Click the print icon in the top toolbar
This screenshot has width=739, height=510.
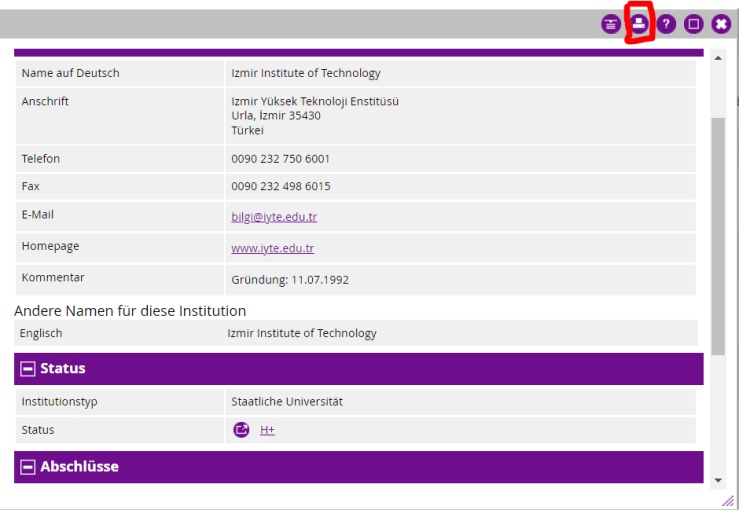[639, 25]
